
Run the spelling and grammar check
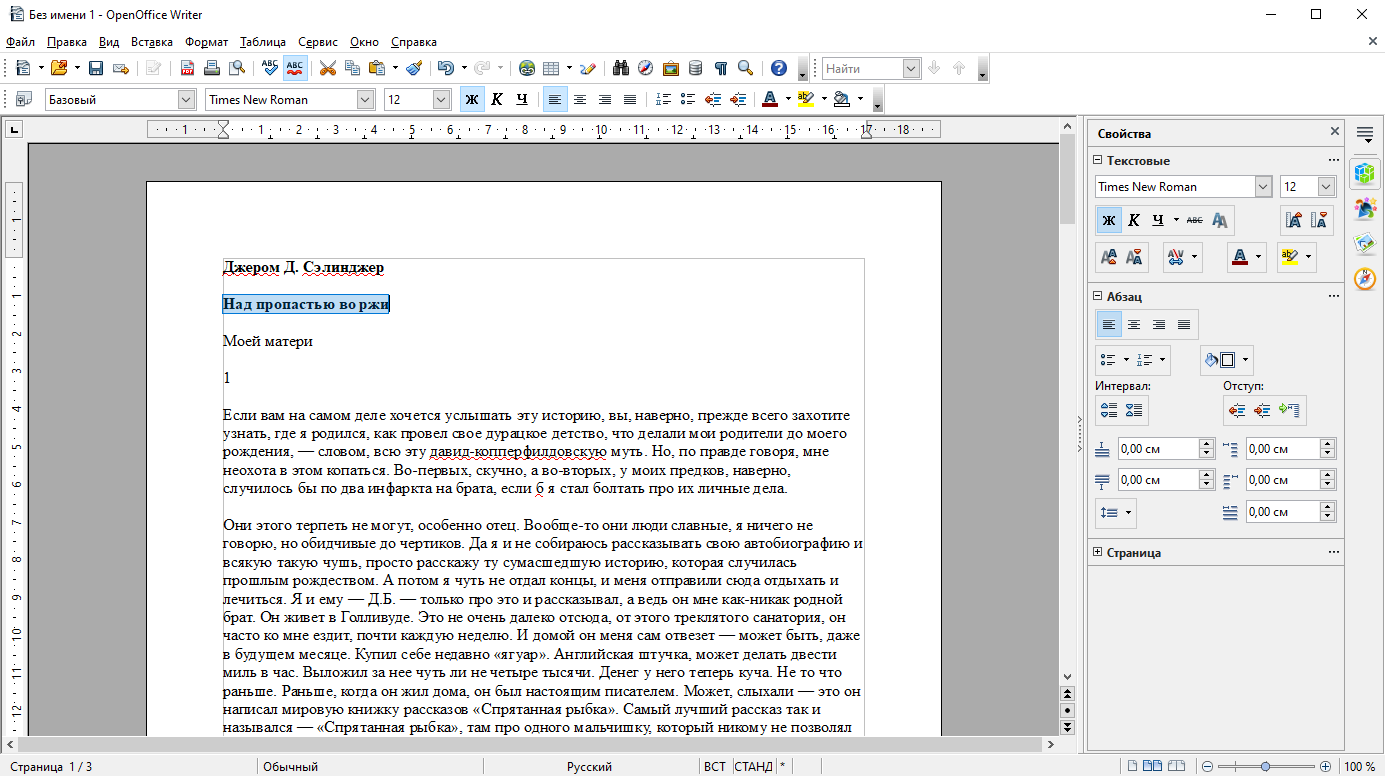270,68
